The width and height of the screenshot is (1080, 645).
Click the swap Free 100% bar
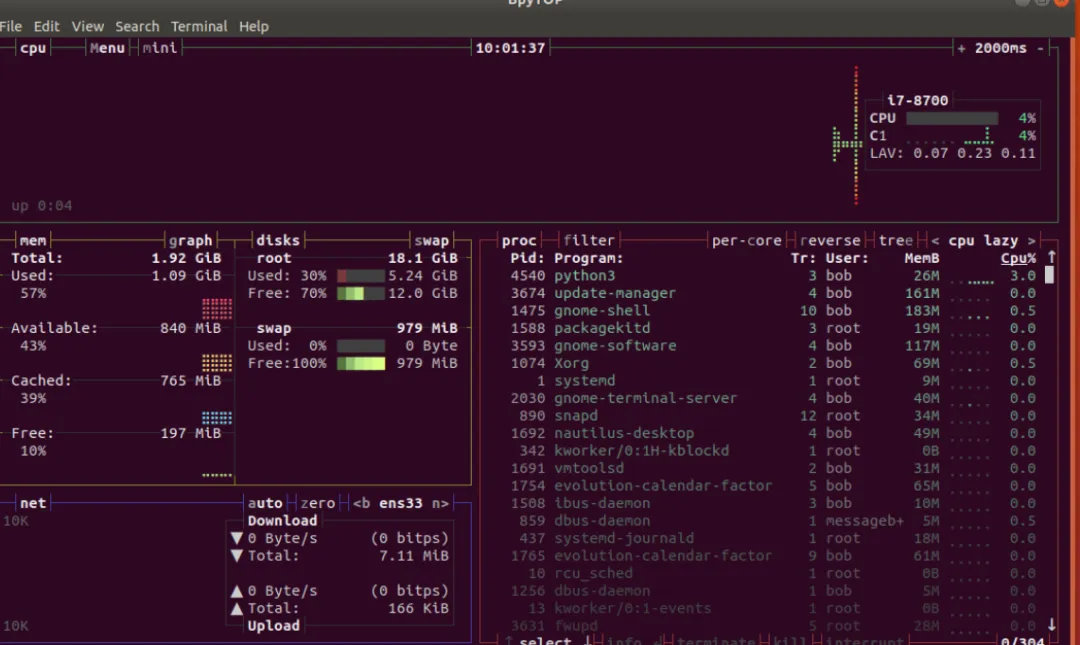click(x=360, y=363)
